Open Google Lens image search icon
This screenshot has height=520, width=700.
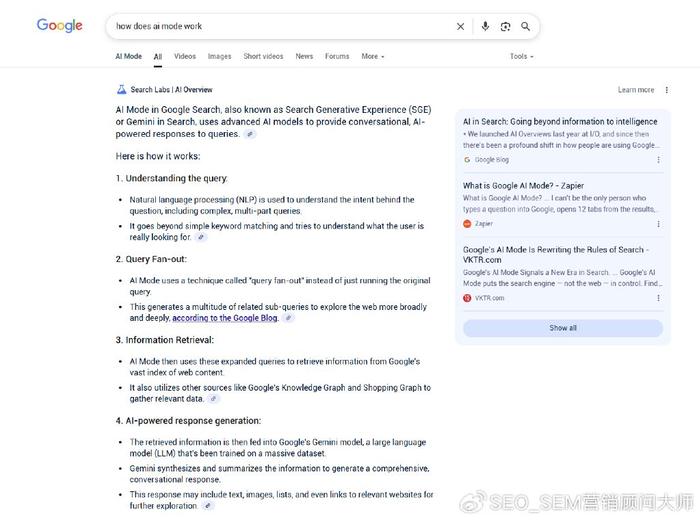point(505,26)
